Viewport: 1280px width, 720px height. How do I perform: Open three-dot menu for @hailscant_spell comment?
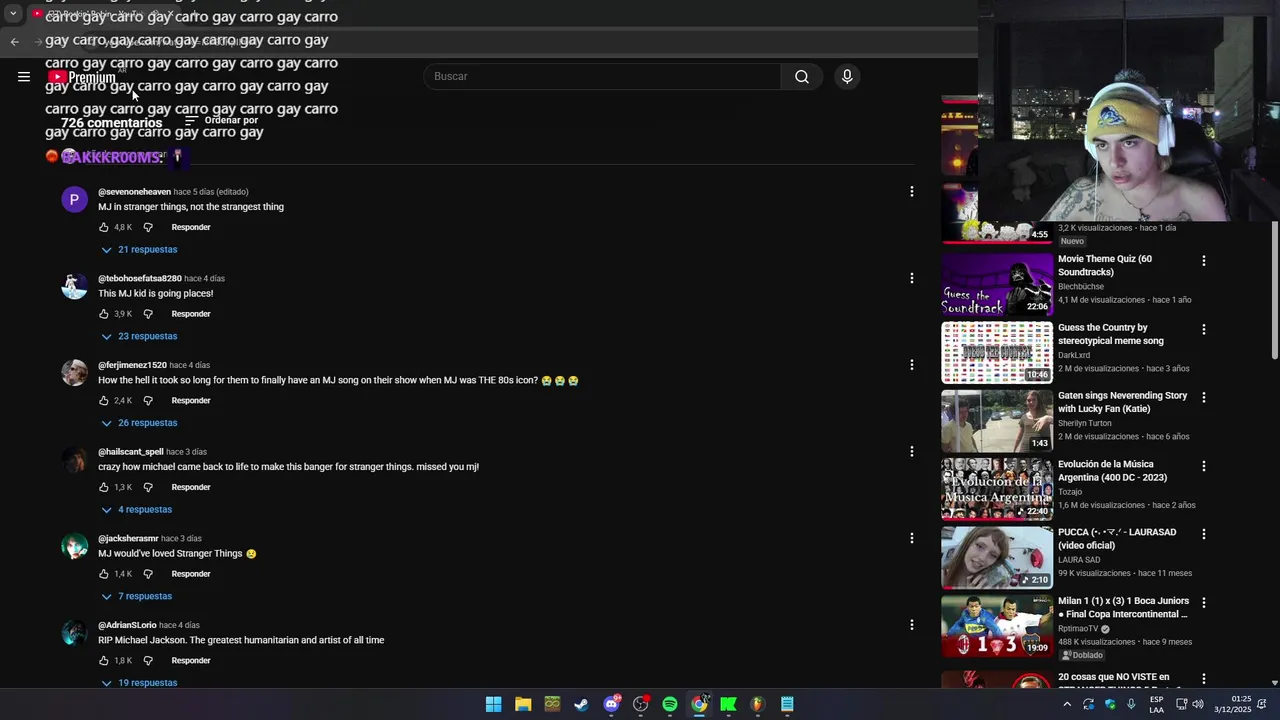pyautogui.click(x=911, y=451)
